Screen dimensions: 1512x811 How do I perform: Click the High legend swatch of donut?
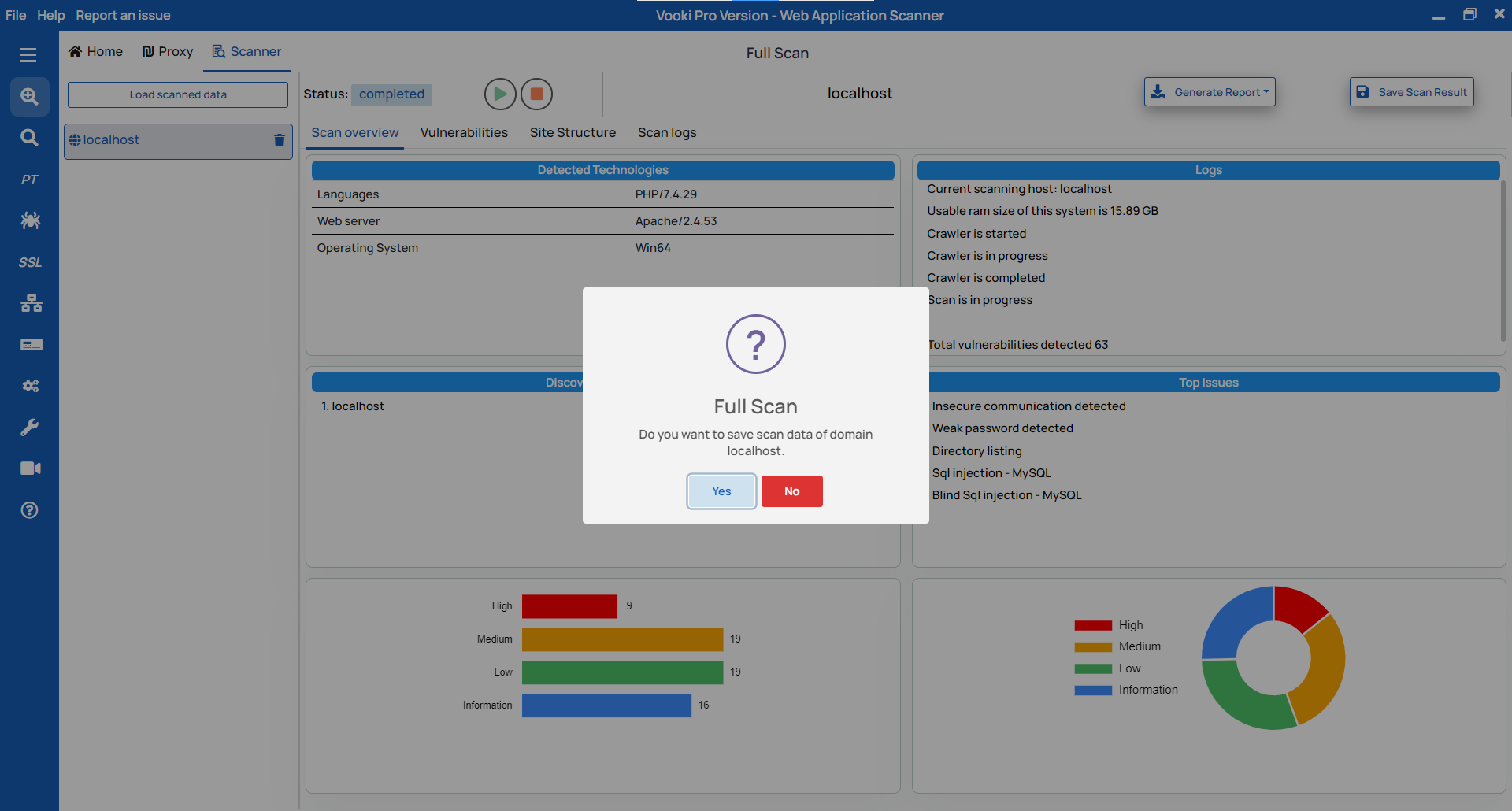[1093, 625]
